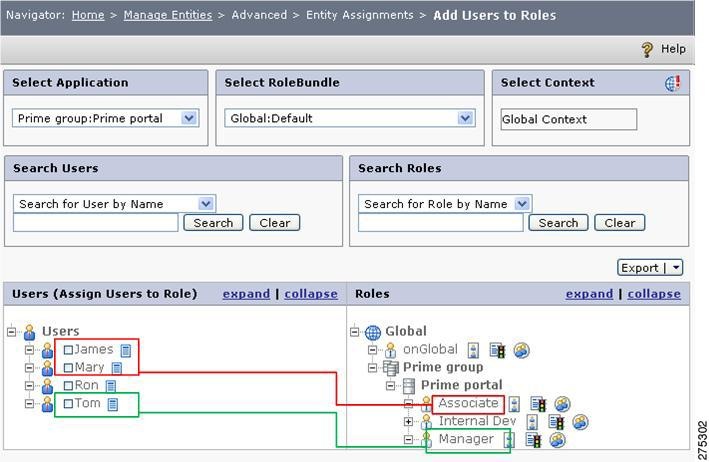This screenshot has height=462, width=709.
Task: Click the role name search input field
Action: (x=441, y=223)
